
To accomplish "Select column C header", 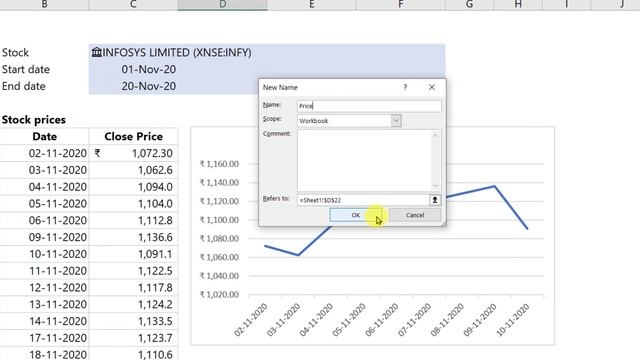I will (x=133, y=4).
